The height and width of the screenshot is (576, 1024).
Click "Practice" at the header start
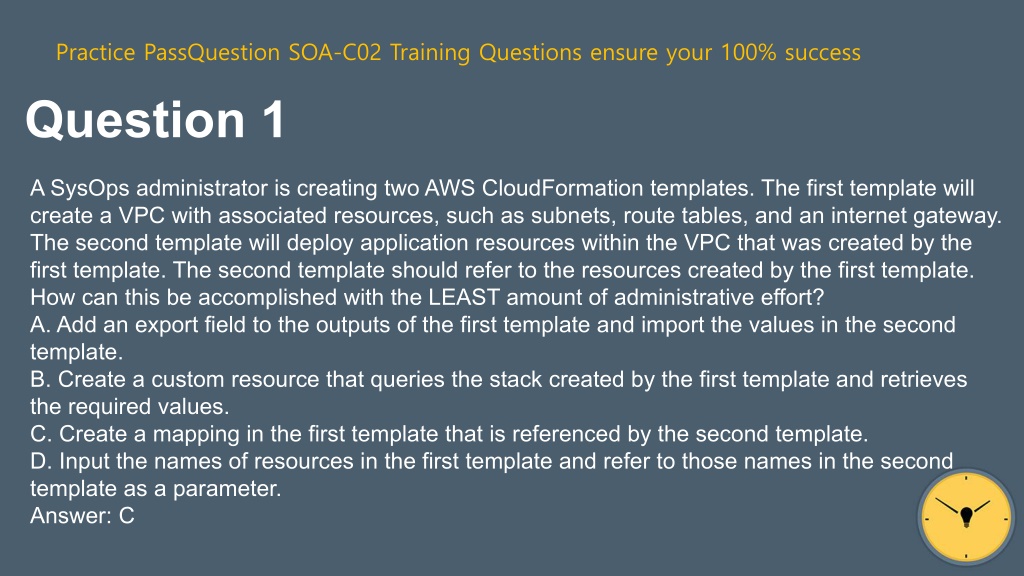(x=95, y=52)
